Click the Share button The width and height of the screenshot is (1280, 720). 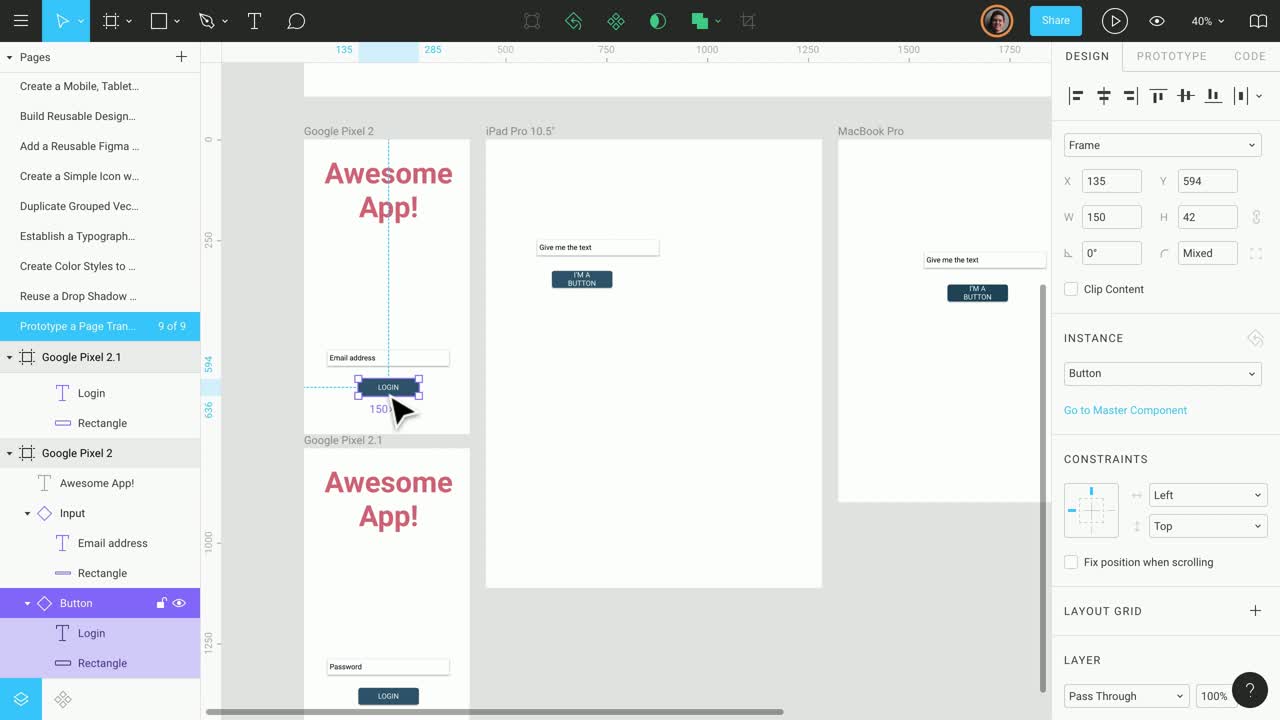(1055, 20)
